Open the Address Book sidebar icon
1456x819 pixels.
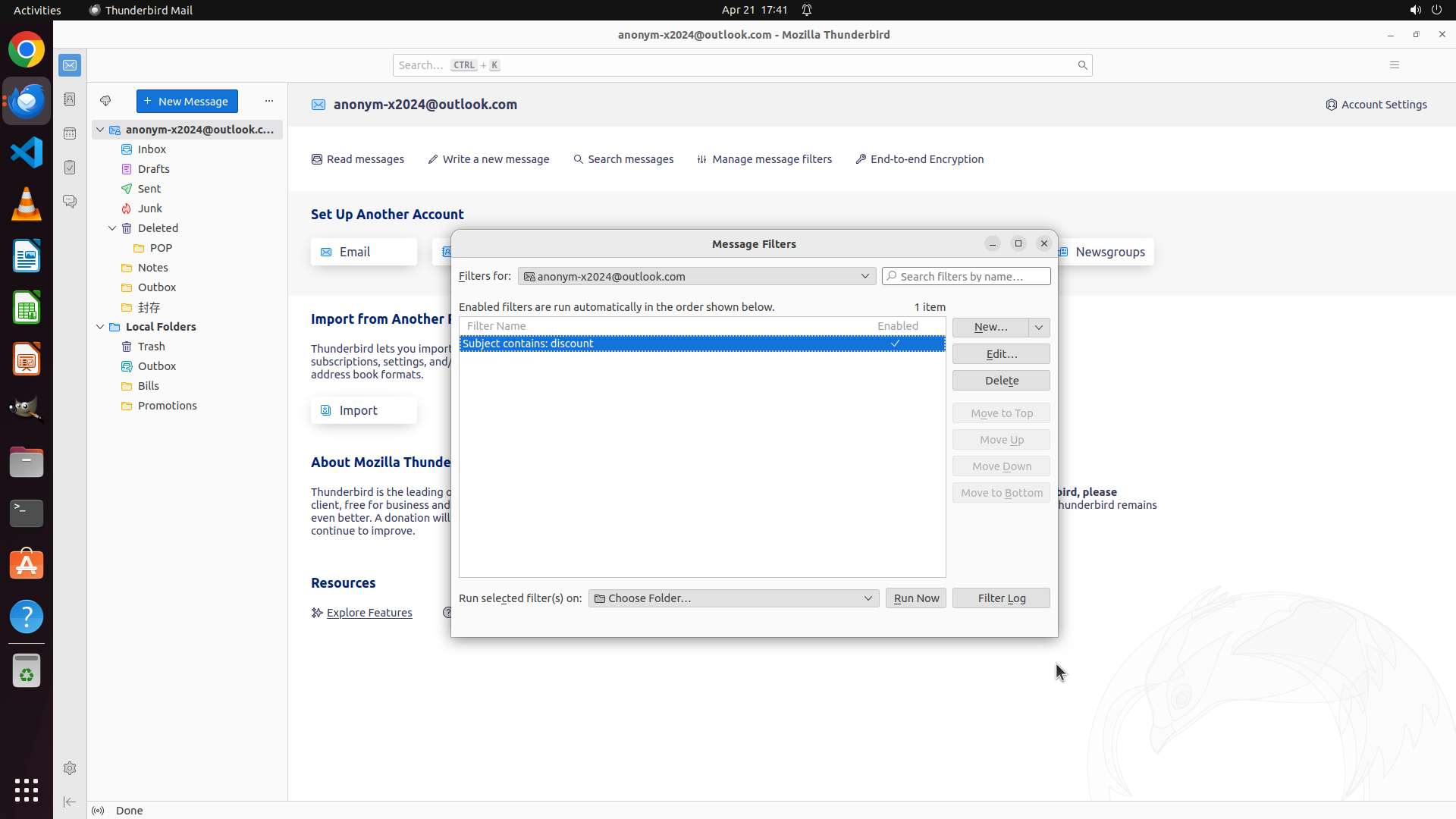(70, 99)
